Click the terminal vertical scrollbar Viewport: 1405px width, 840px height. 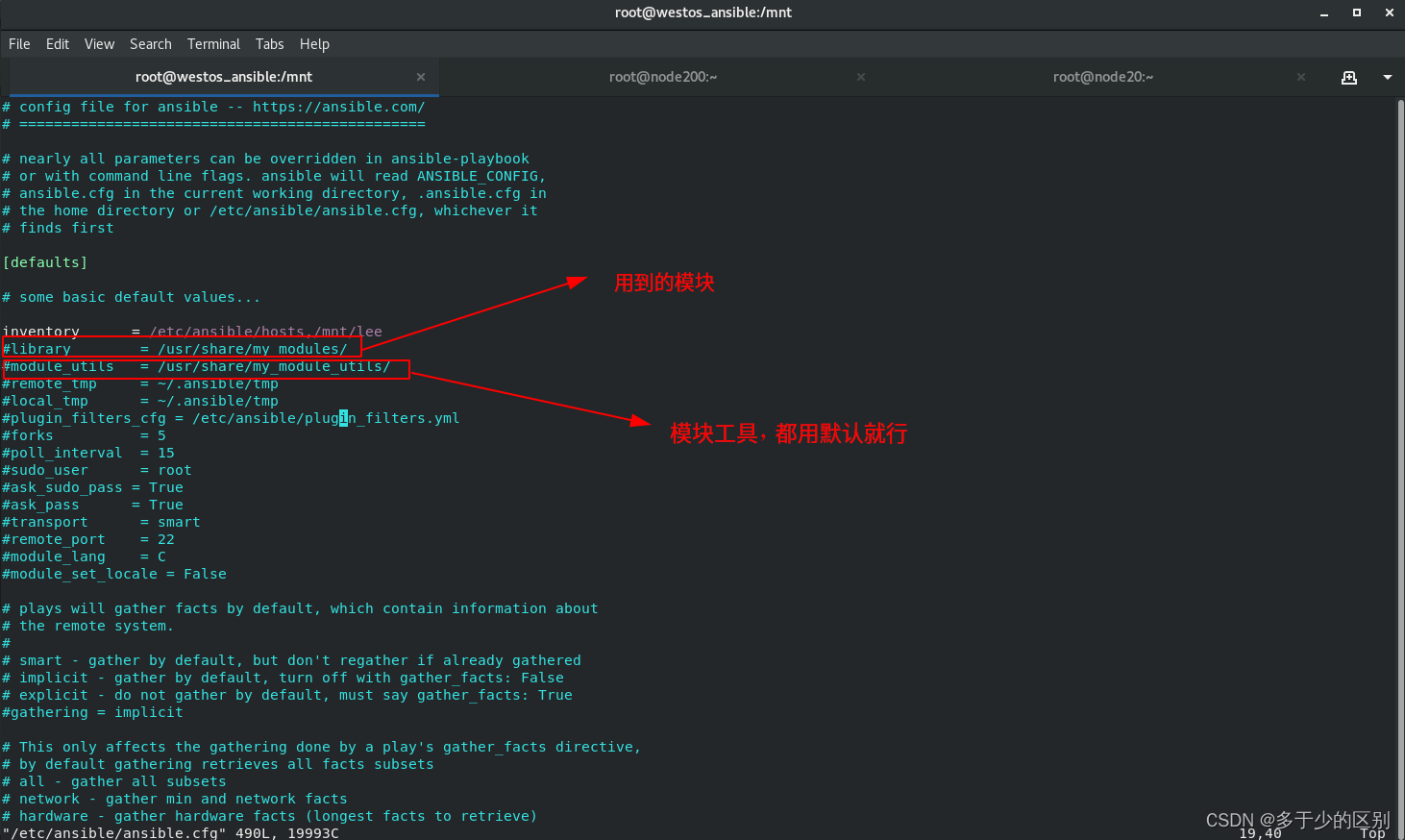(1400, 467)
